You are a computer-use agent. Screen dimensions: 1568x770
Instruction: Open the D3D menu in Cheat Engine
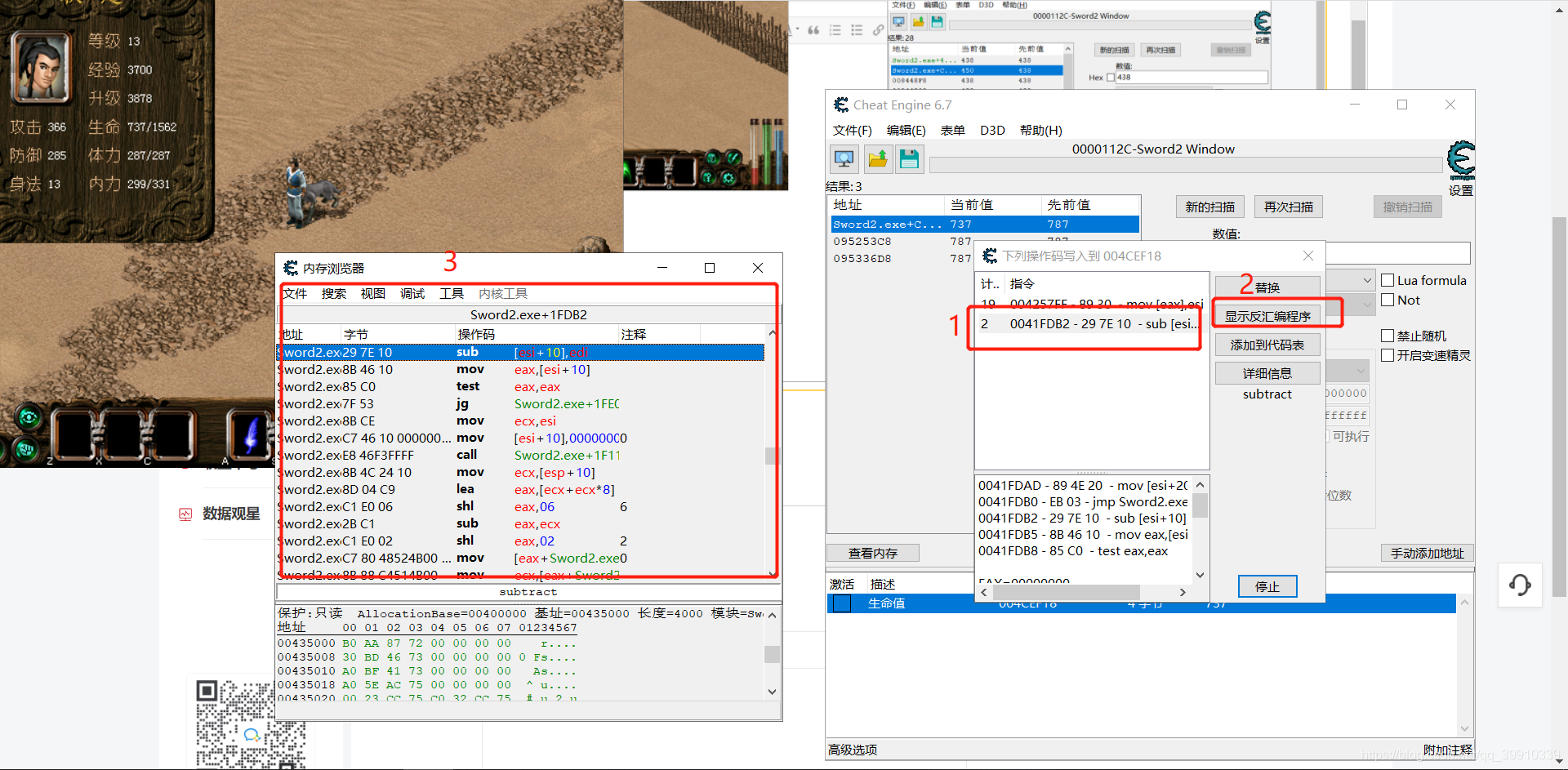pos(992,131)
